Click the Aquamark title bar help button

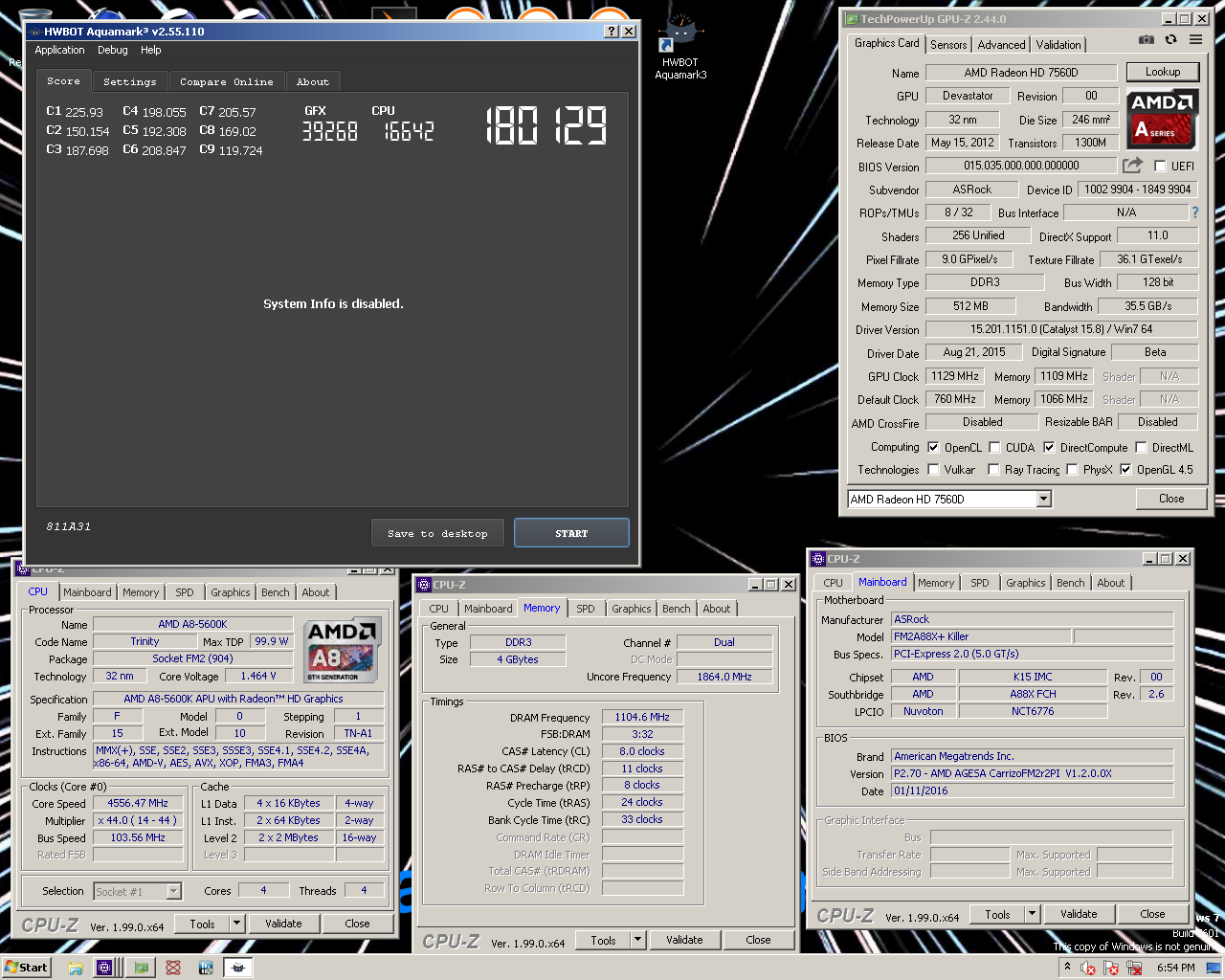point(612,32)
